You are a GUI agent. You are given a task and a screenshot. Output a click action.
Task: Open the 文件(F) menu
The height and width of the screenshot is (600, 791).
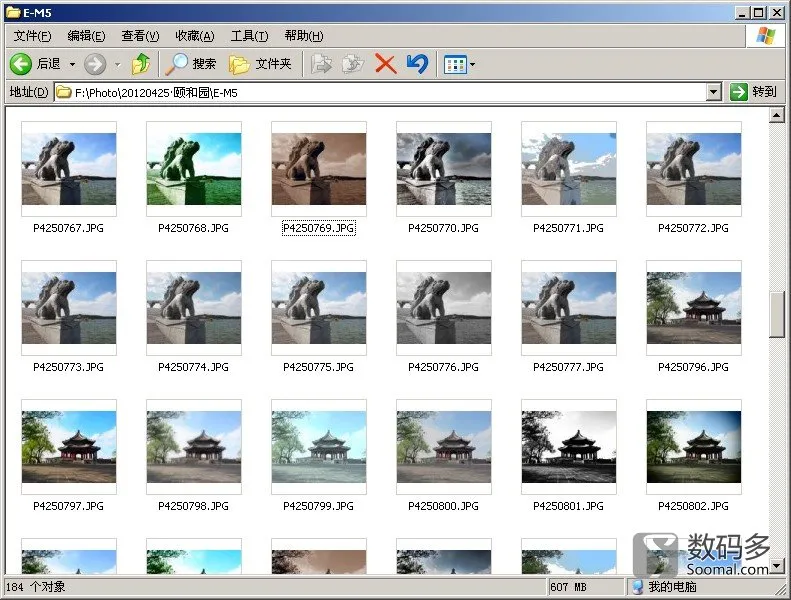pos(32,36)
